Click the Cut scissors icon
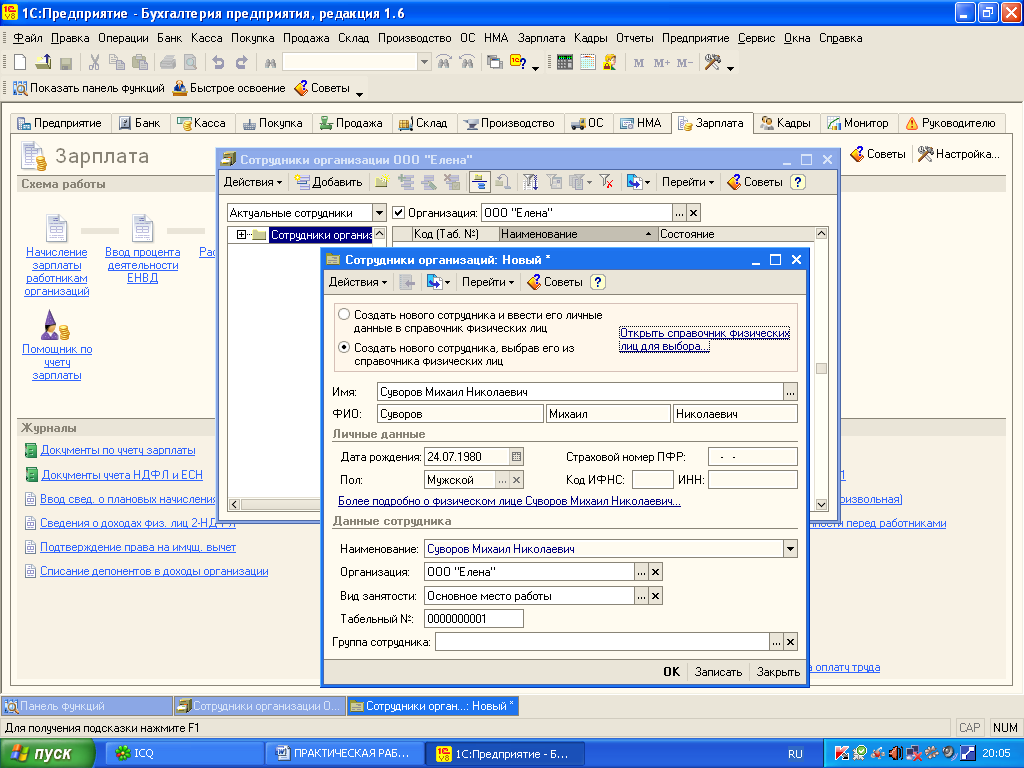 pos(94,63)
